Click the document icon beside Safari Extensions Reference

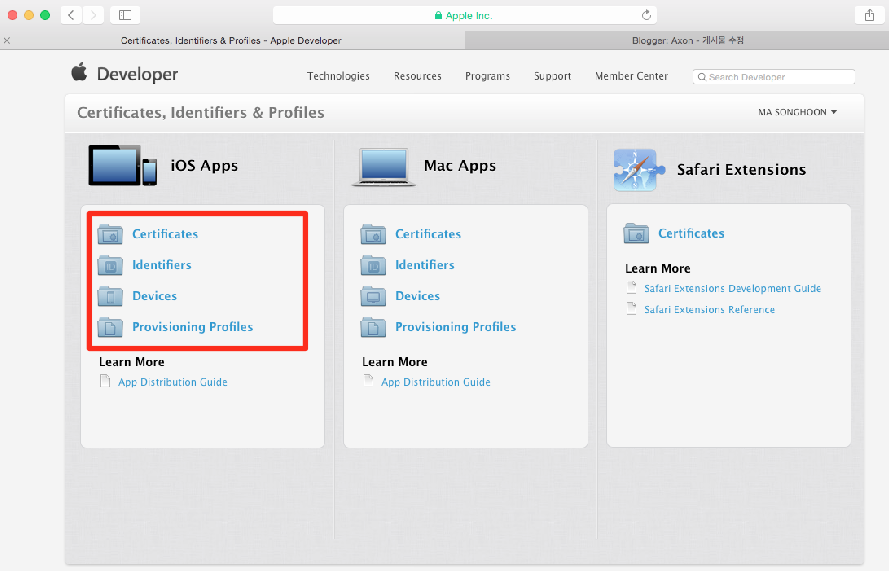pyautogui.click(x=631, y=308)
